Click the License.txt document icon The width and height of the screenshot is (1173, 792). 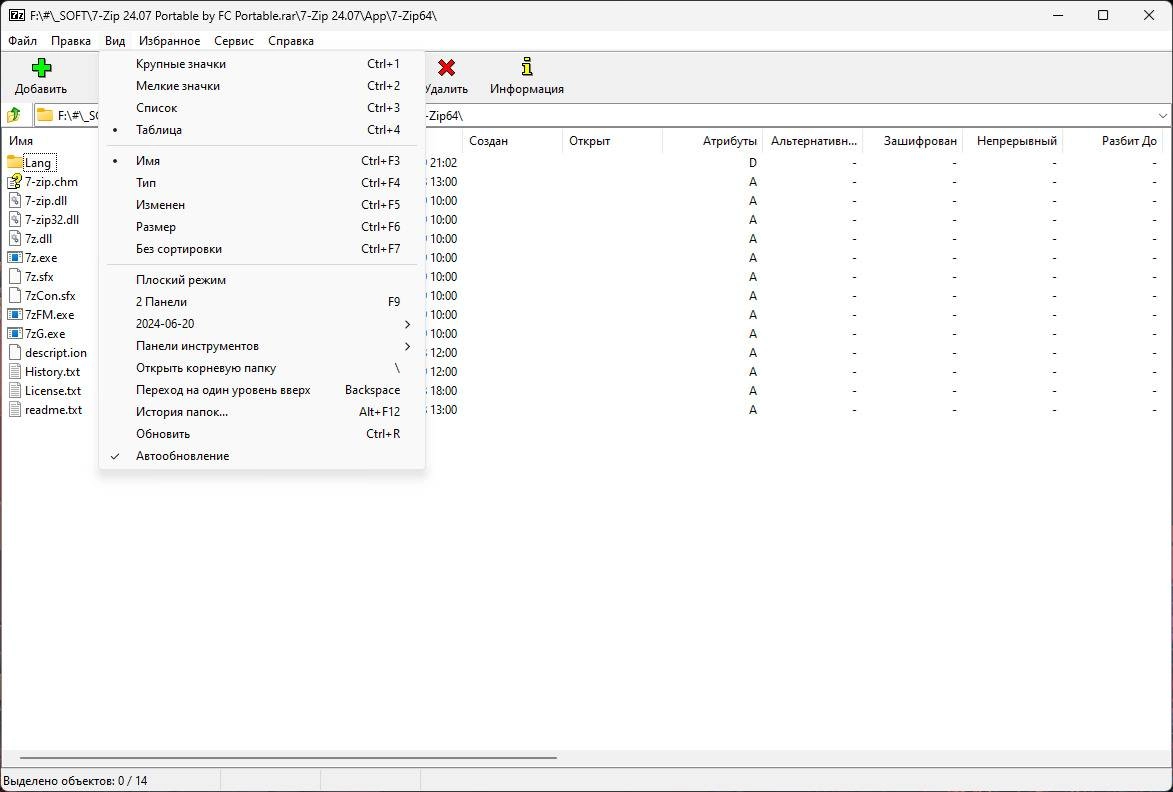pos(15,390)
